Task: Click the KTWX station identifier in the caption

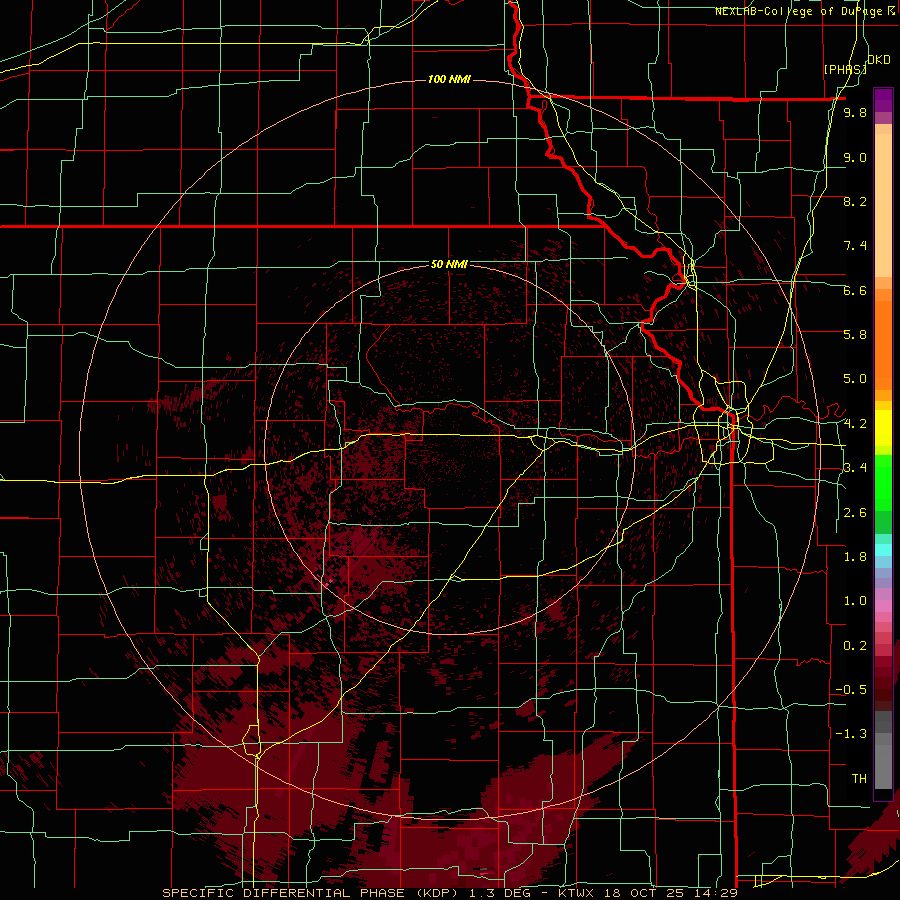Action: click(x=575, y=893)
